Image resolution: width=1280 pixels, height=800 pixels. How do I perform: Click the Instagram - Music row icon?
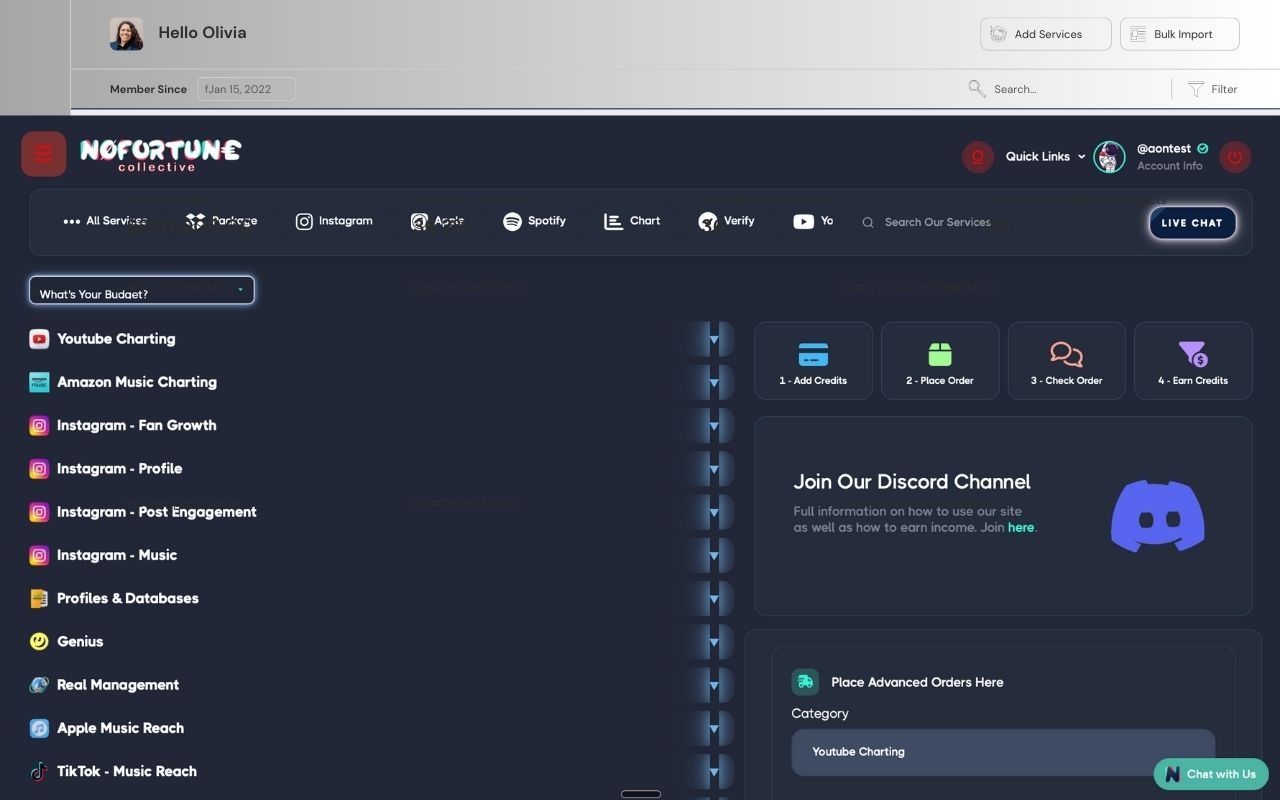[39, 555]
